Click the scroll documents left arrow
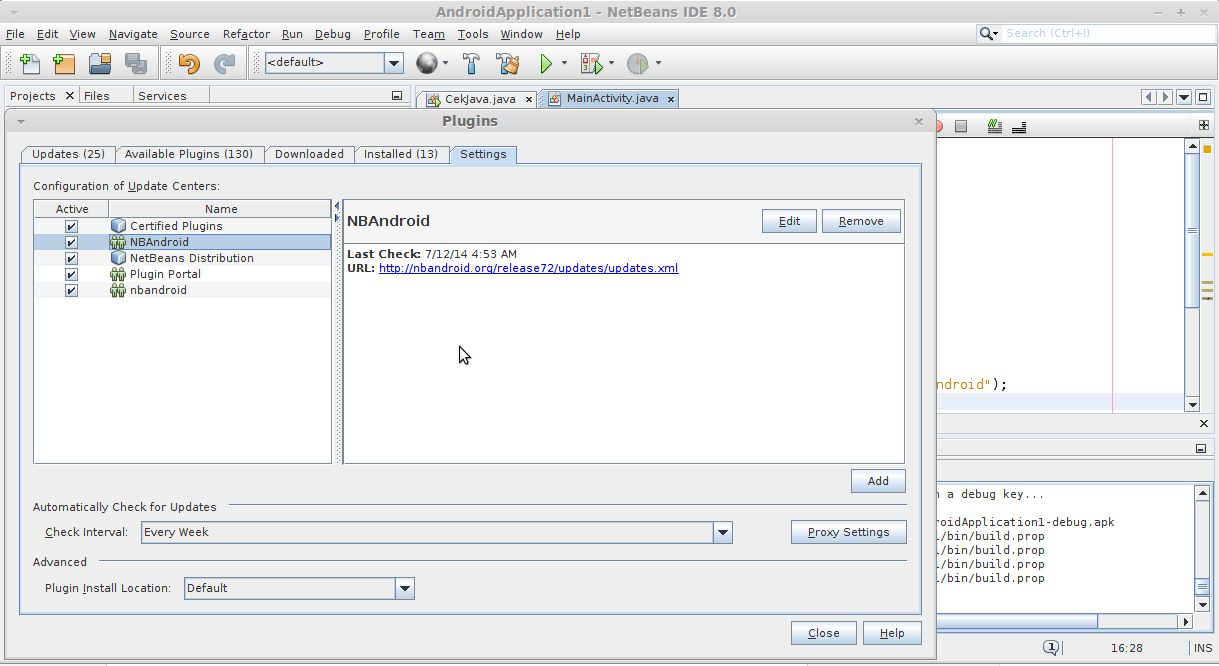1219x666 pixels. pyautogui.click(x=1150, y=97)
